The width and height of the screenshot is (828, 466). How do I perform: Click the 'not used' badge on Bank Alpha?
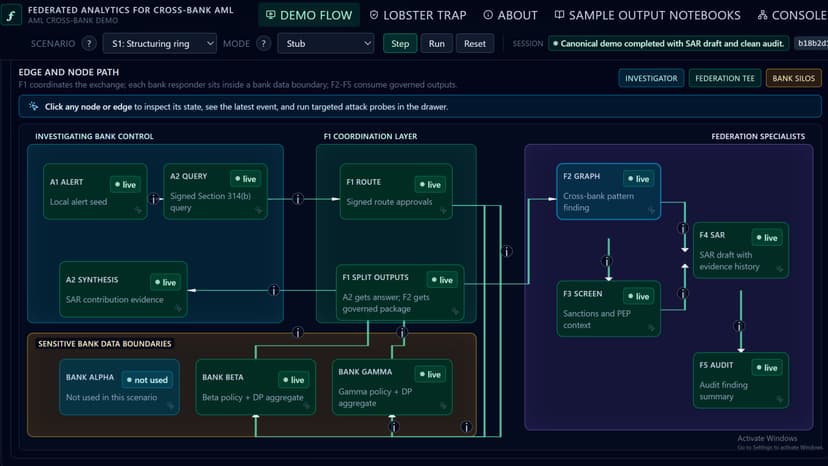[147, 379]
